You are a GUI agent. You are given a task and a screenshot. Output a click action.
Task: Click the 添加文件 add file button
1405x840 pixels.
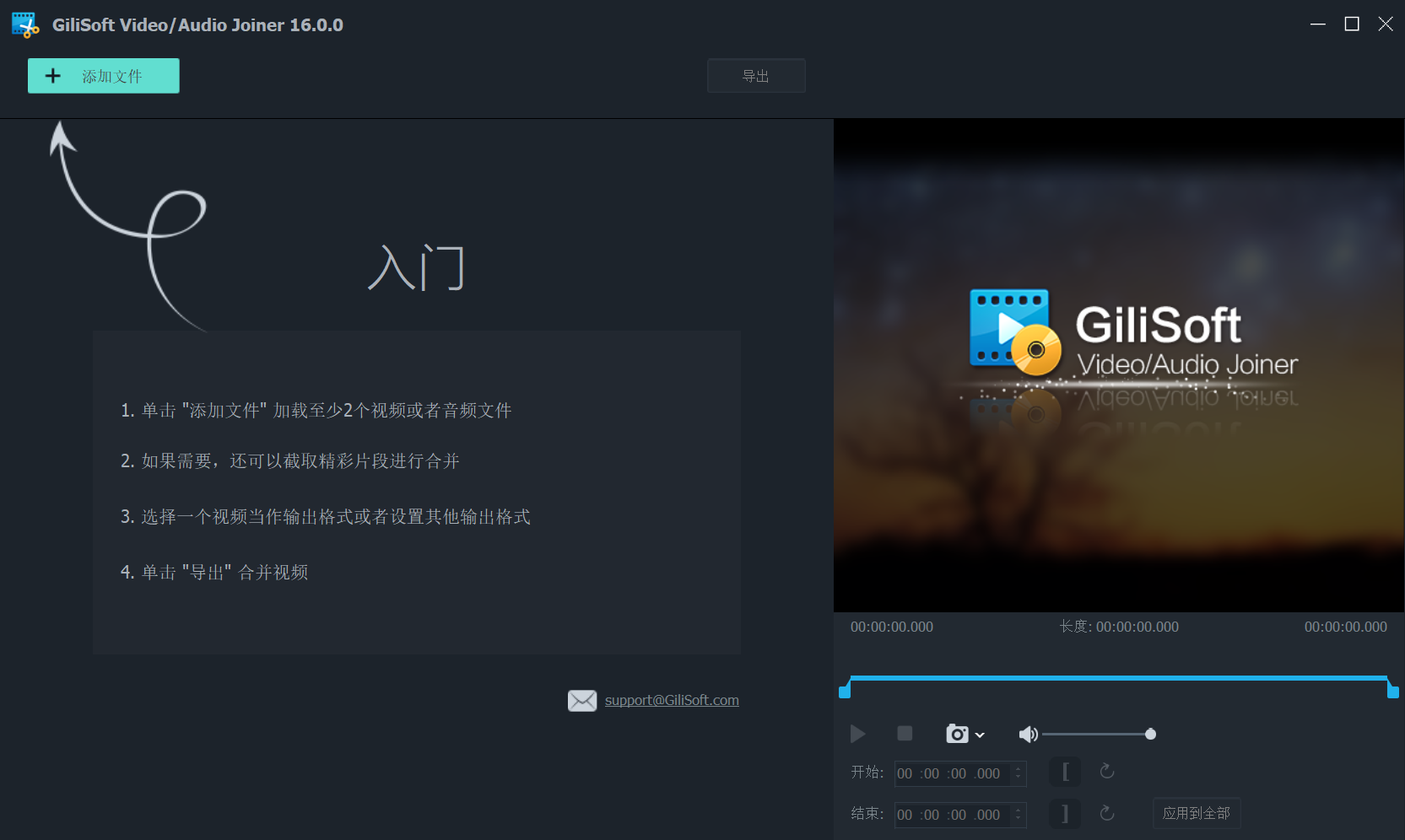point(104,76)
